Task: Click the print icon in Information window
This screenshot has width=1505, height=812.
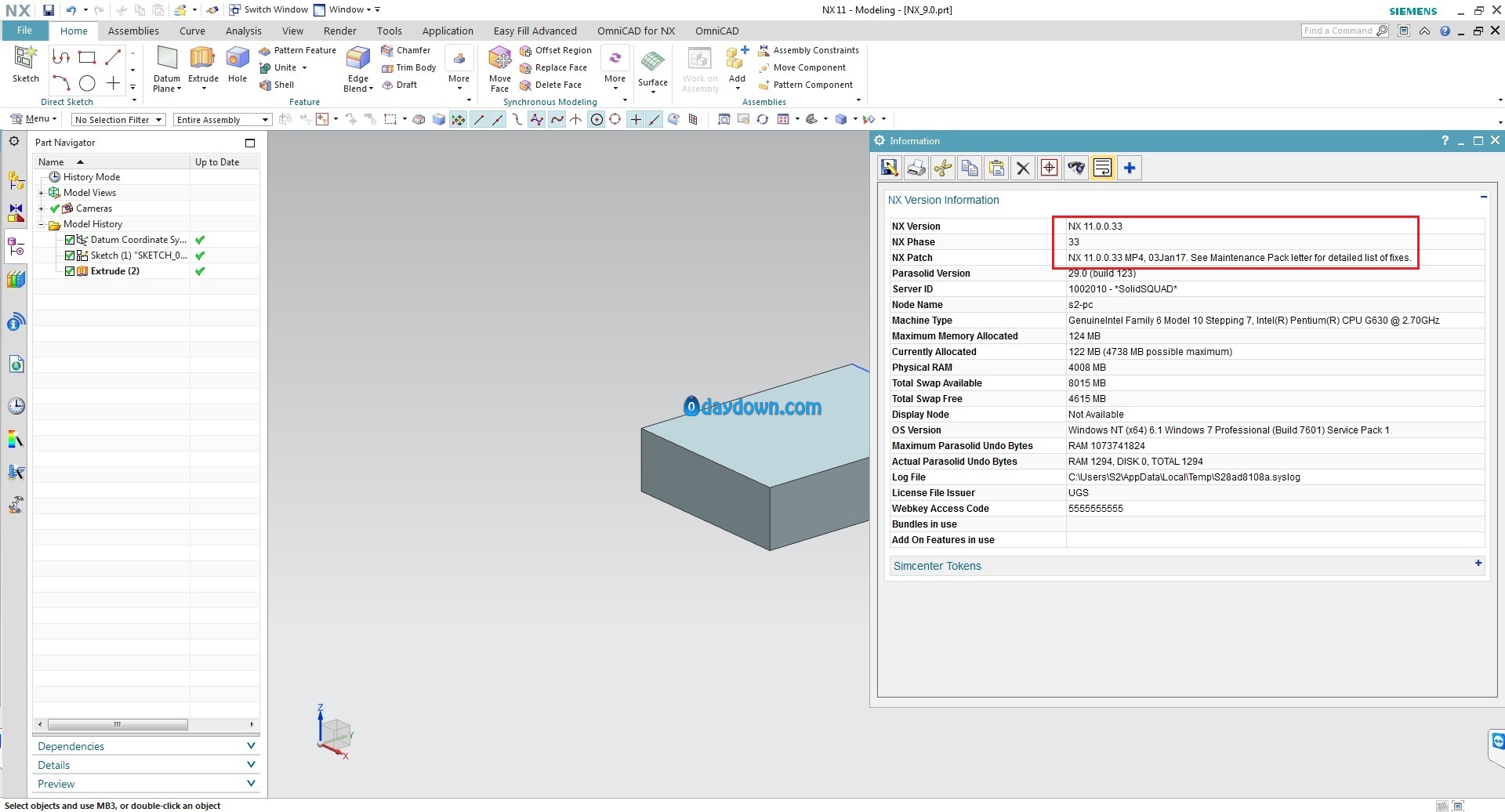Action: 916,168
